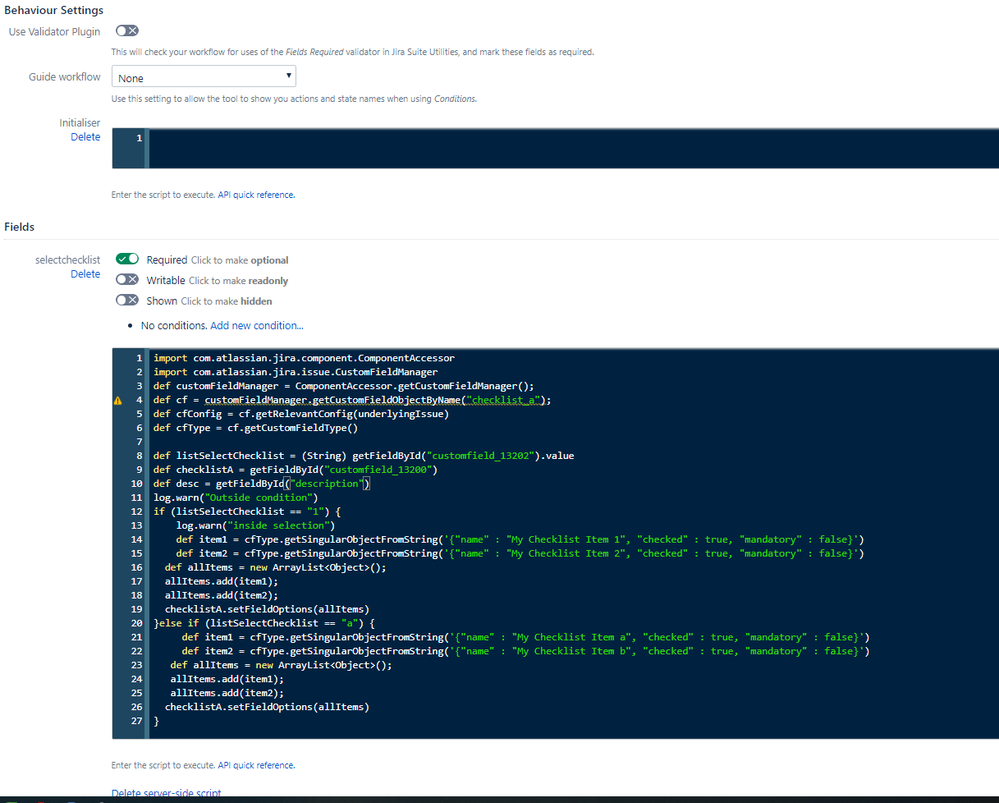Image resolution: width=999 pixels, height=803 pixels.
Task: Click checklistA.setFieldOptions on line 19
Action: tap(238, 609)
